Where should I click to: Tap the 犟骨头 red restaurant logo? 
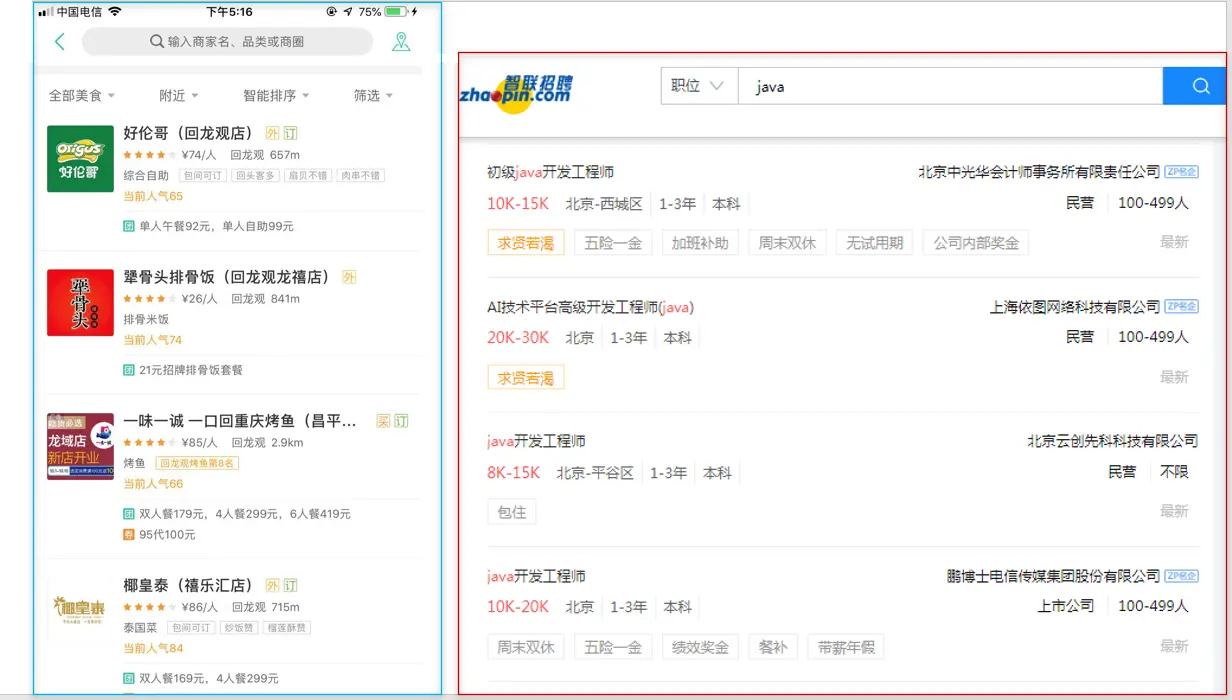pos(80,302)
